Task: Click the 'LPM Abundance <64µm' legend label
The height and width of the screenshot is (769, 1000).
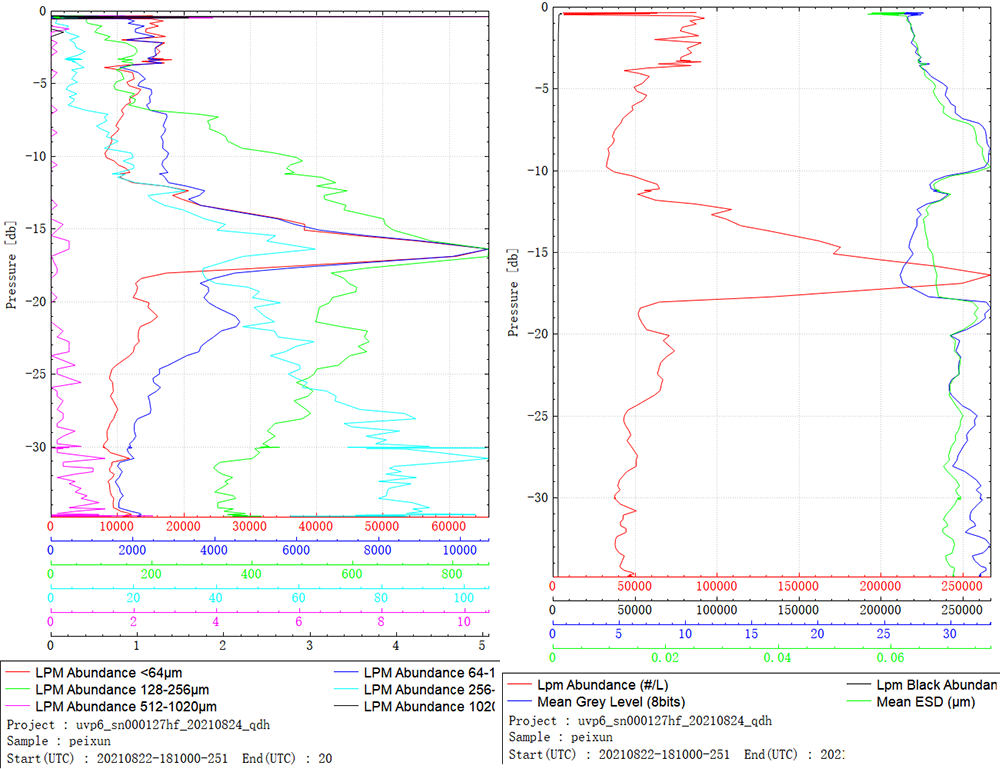Action: [108, 673]
